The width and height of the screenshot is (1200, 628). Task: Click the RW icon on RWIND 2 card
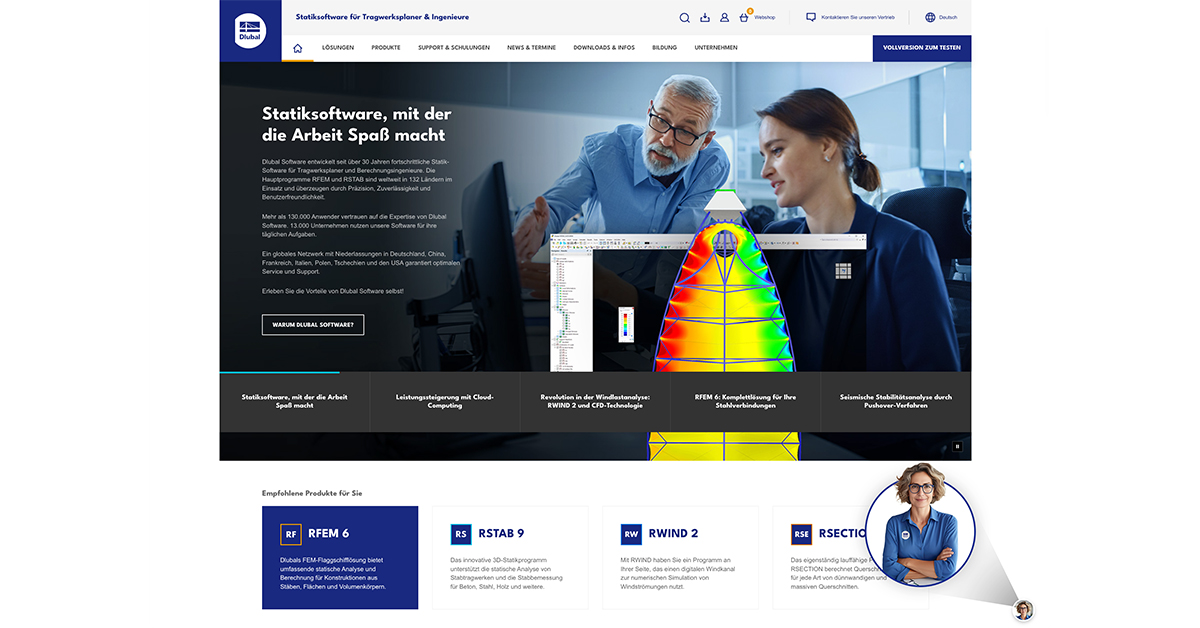pyautogui.click(x=631, y=534)
